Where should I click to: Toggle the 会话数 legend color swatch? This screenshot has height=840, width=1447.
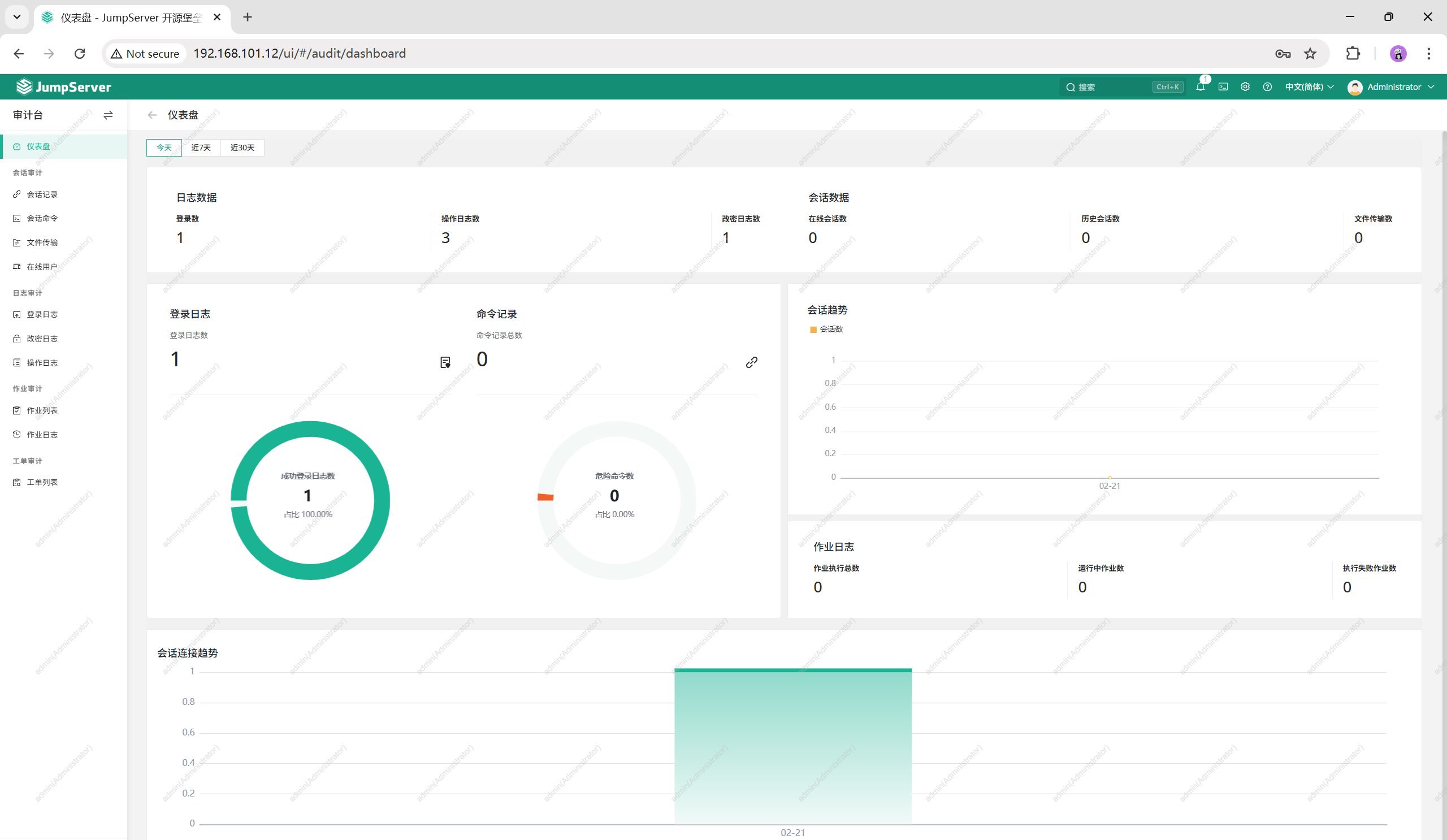(x=813, y=330)
